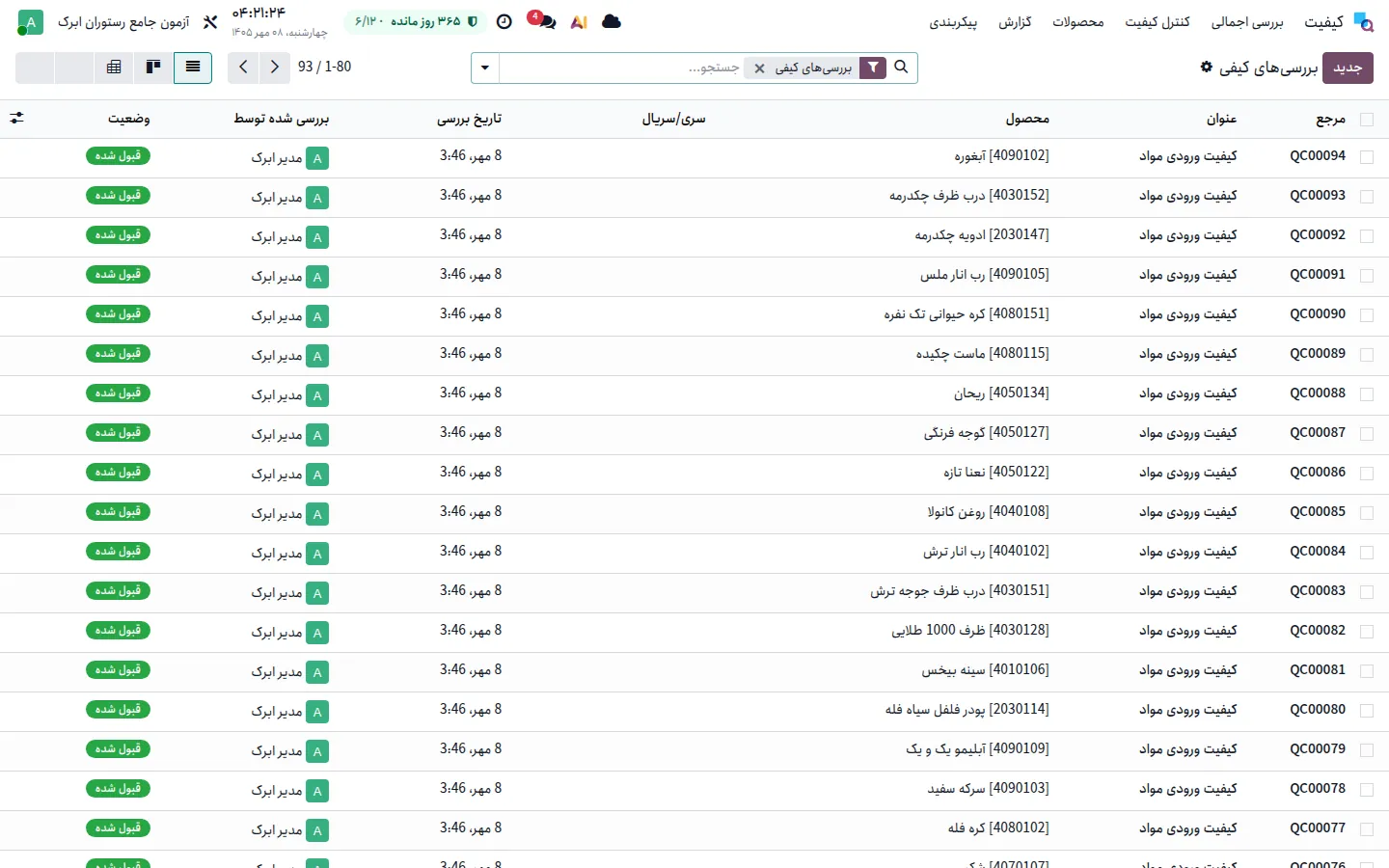Sort by the مرجع column header
The height and width of the screenshot is (868, 1389).
[x=1330, y=119]
